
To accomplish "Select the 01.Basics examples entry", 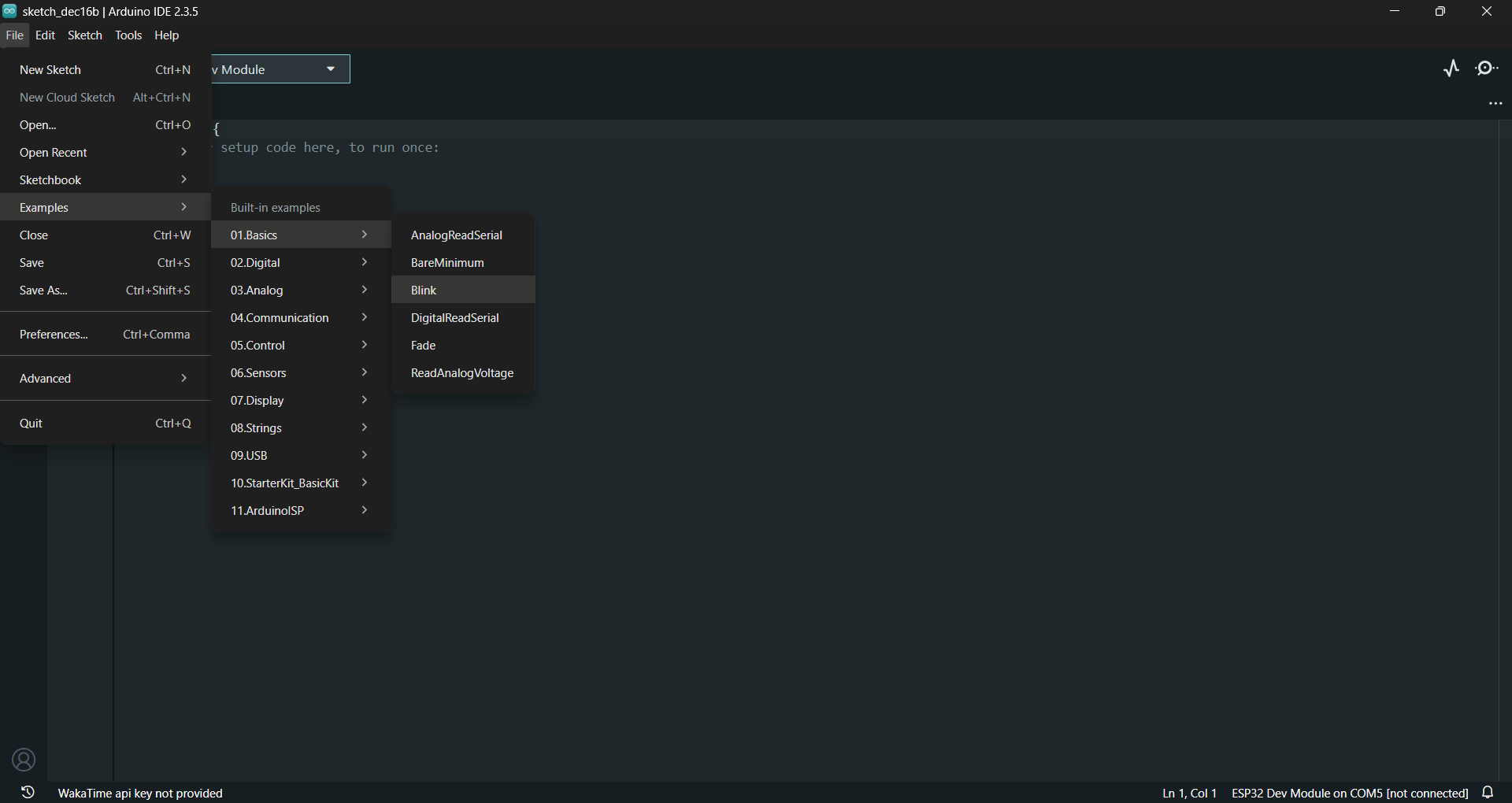I will [301, 235].
